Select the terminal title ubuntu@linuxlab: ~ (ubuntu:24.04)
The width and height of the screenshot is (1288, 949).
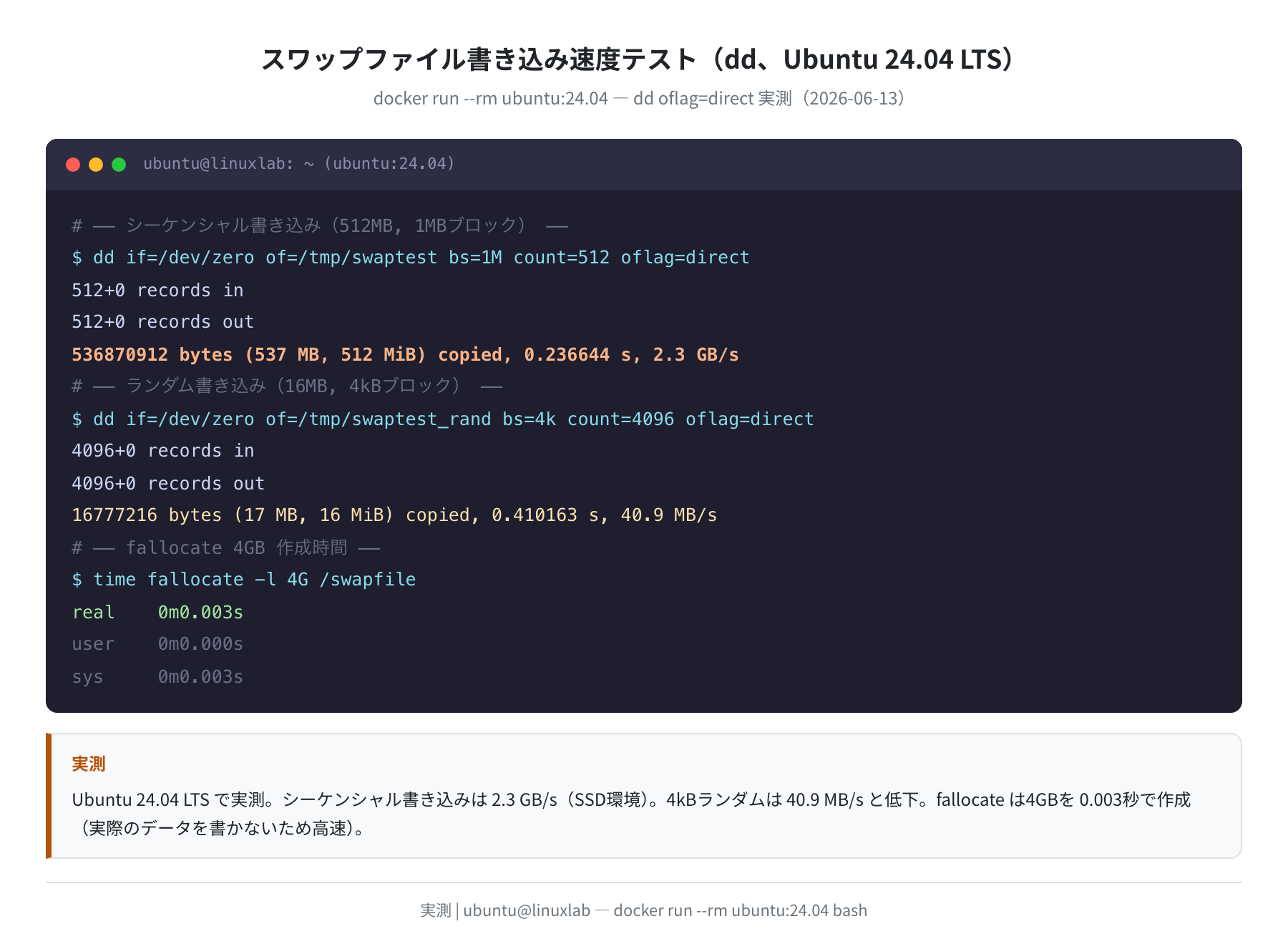[299, 164]
